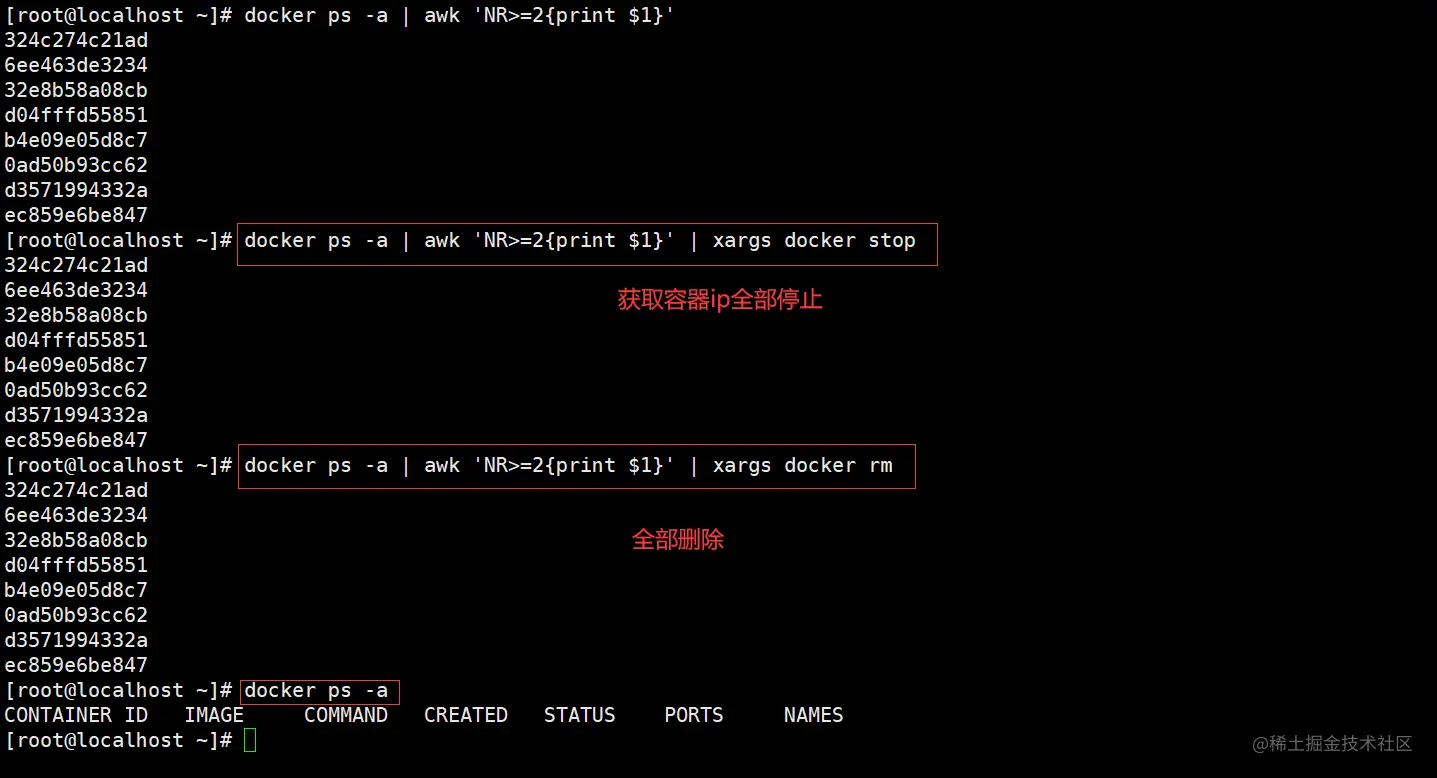The height and width of the screenshot is (778, 1437).
Task: Click d04fffd55851 in the docker stop output
Action: pyautogui.click(x=76, y=340)
